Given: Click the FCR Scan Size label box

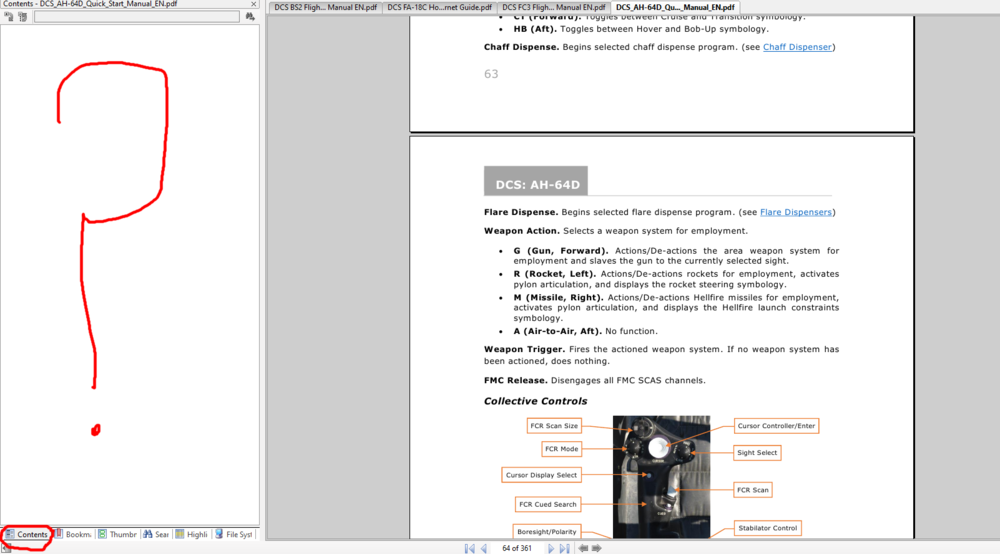Looking at the screenshot, I should click(554, 426).
